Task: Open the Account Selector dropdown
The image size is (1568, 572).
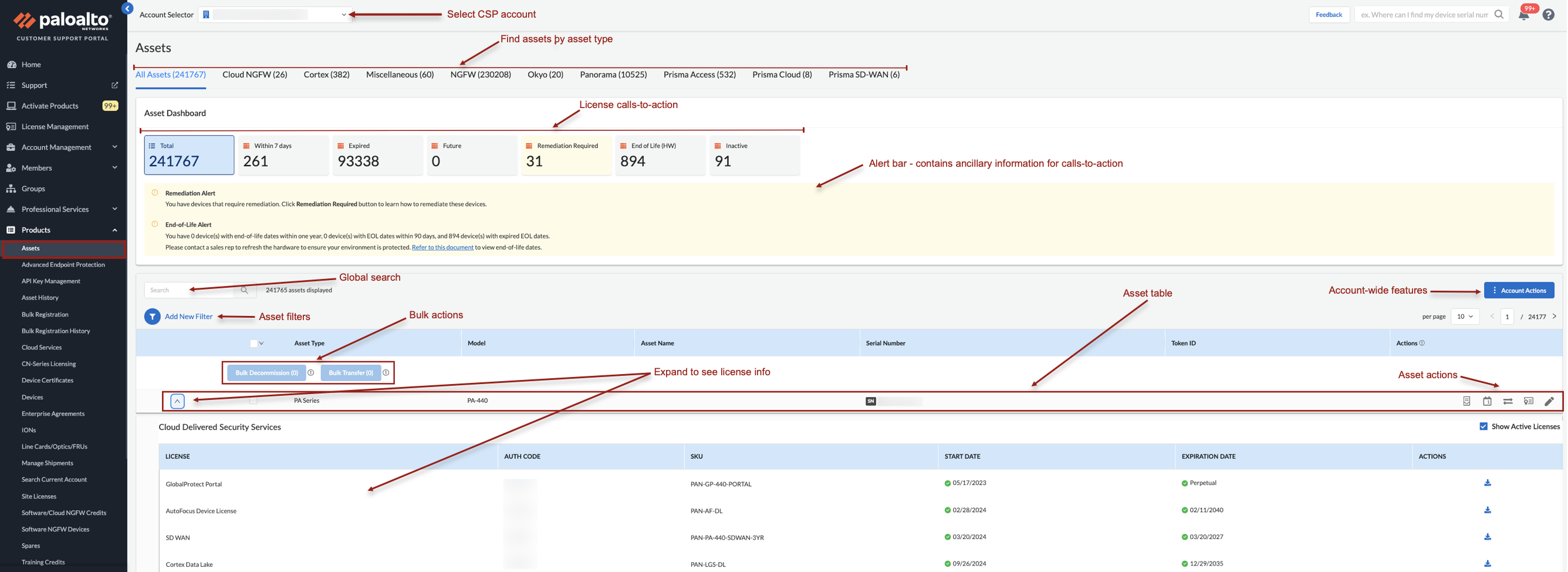Action: click(275, 15)
